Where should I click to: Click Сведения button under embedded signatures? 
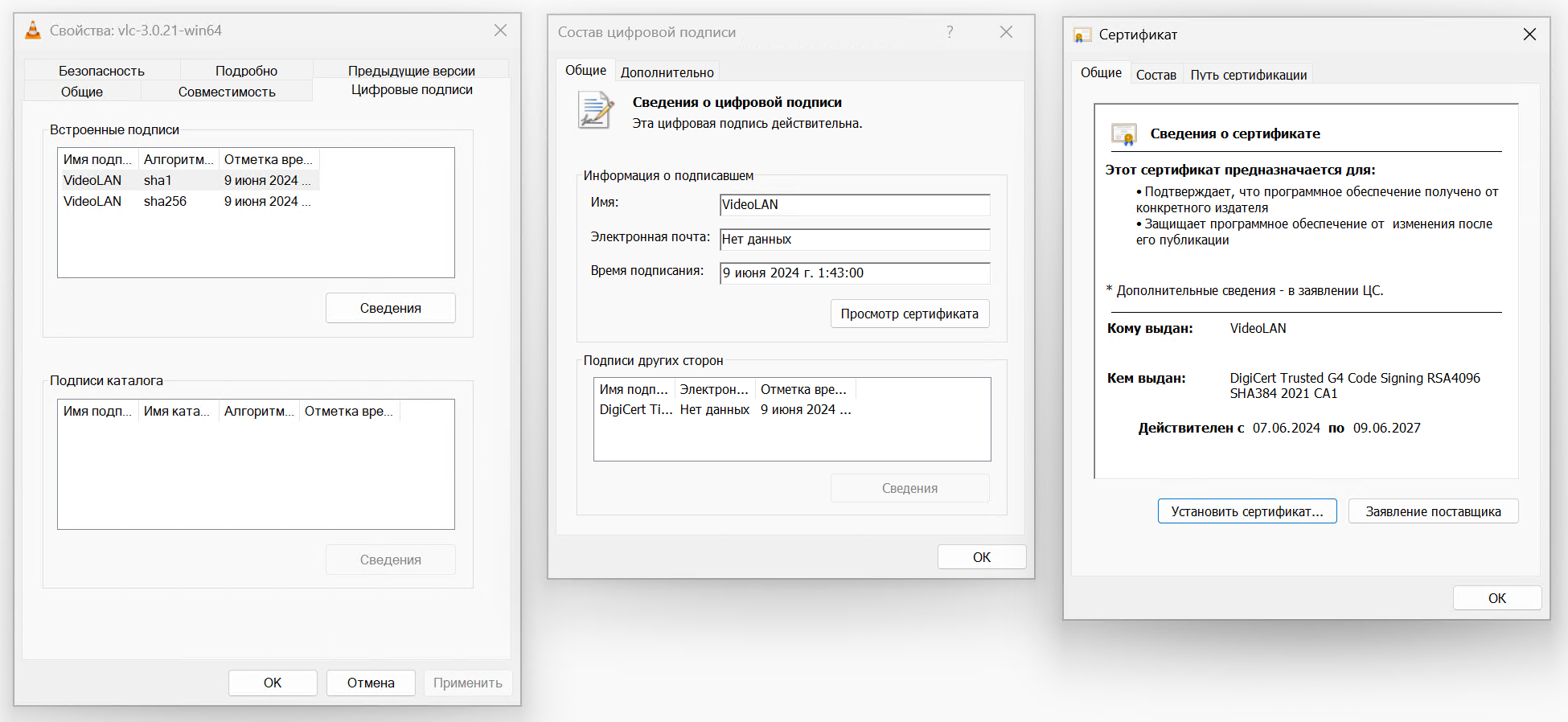tap(391, 308)
